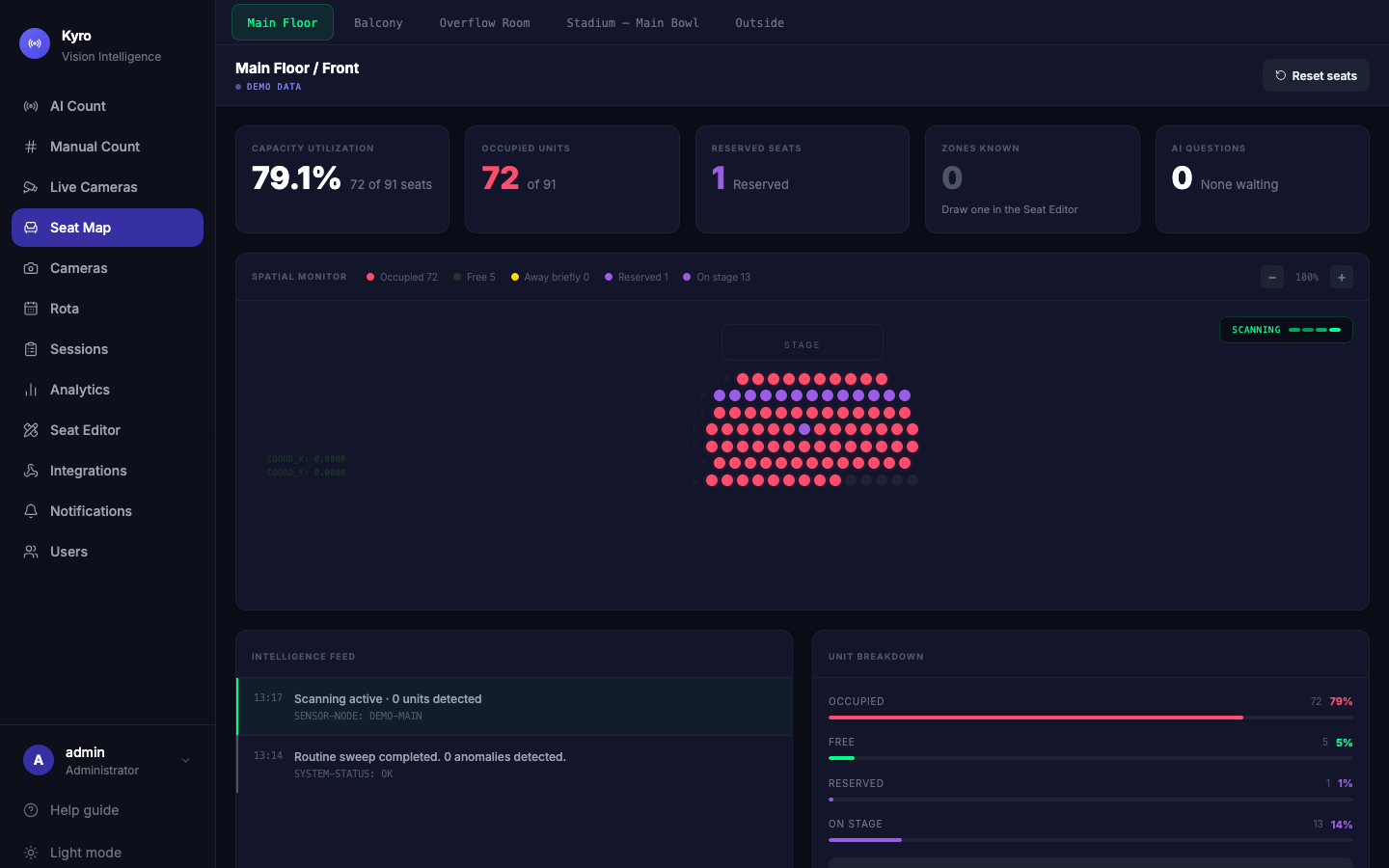Click the On stage 13 legend entry
Screen dimensions: 1389x868
coord(717,277)
